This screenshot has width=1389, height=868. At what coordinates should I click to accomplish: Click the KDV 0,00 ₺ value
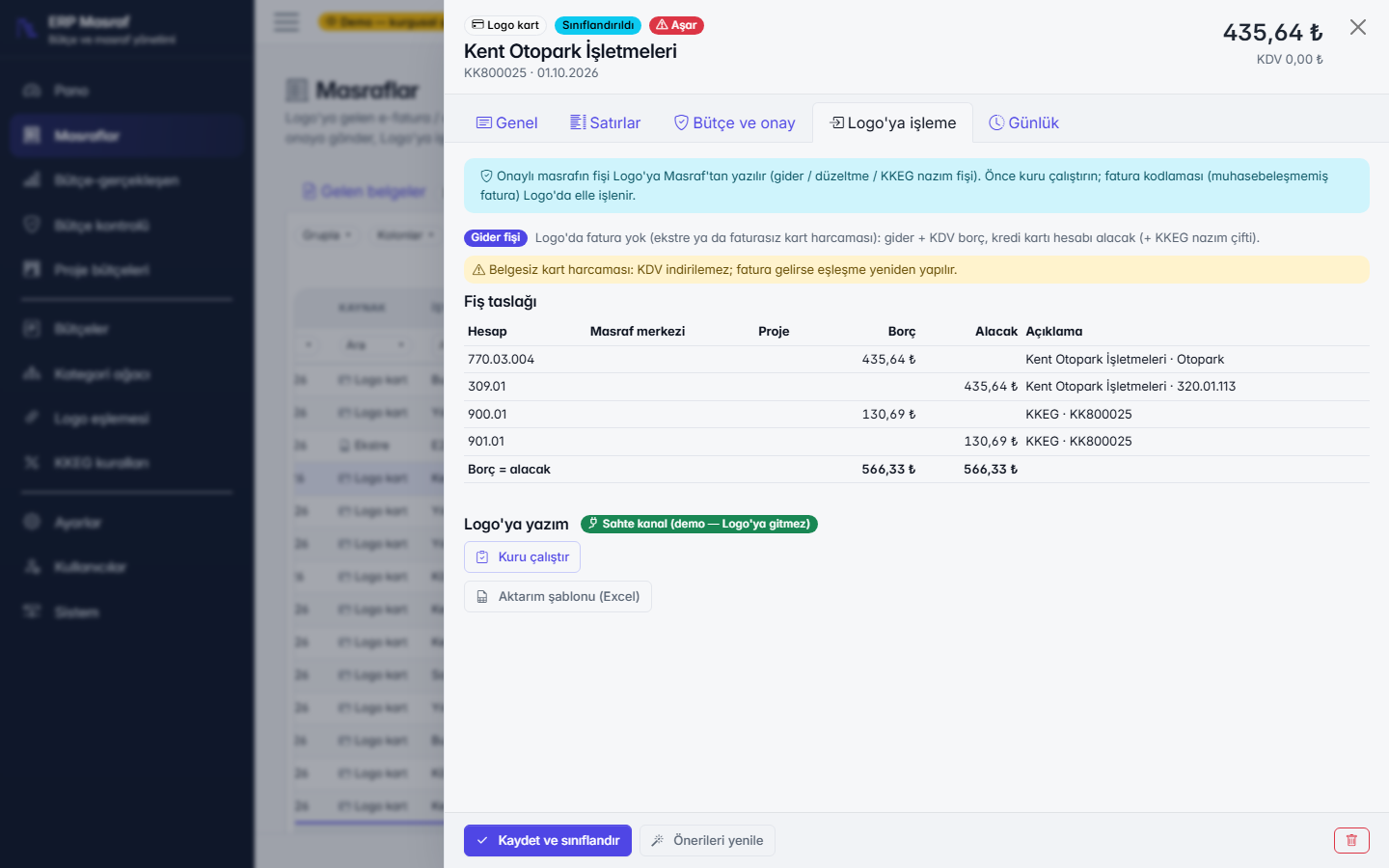click(1290, 59)
